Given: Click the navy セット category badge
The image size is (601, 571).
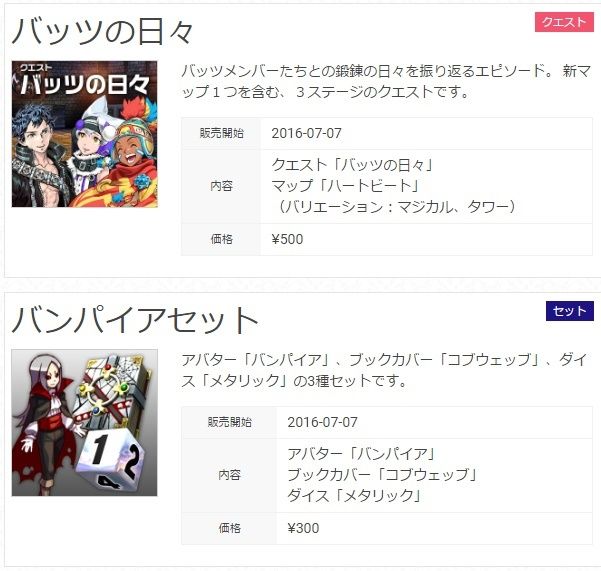Looking at the screenshot, I should (570, 311).
